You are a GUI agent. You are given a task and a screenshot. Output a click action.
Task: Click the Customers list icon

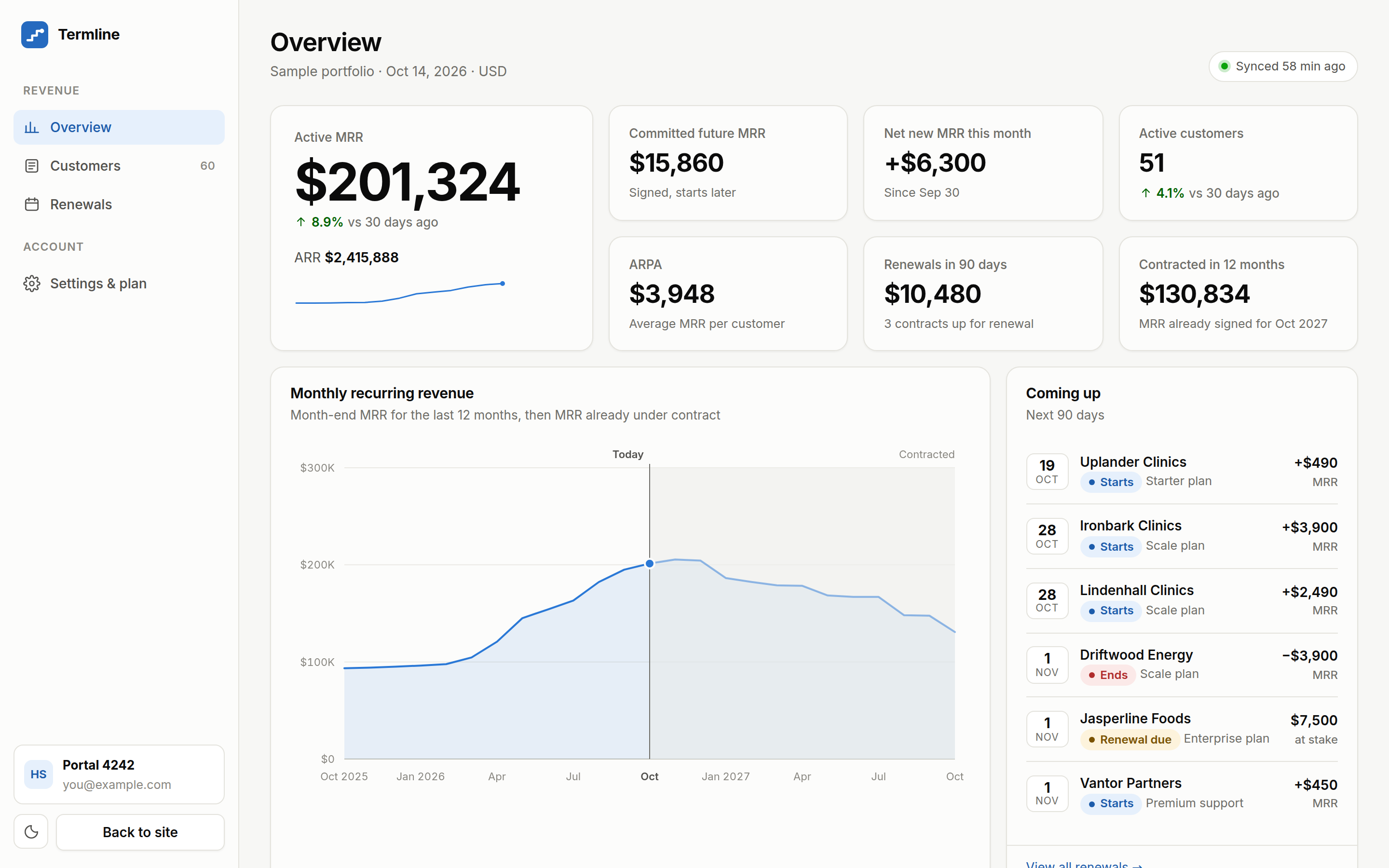(31, 166)
